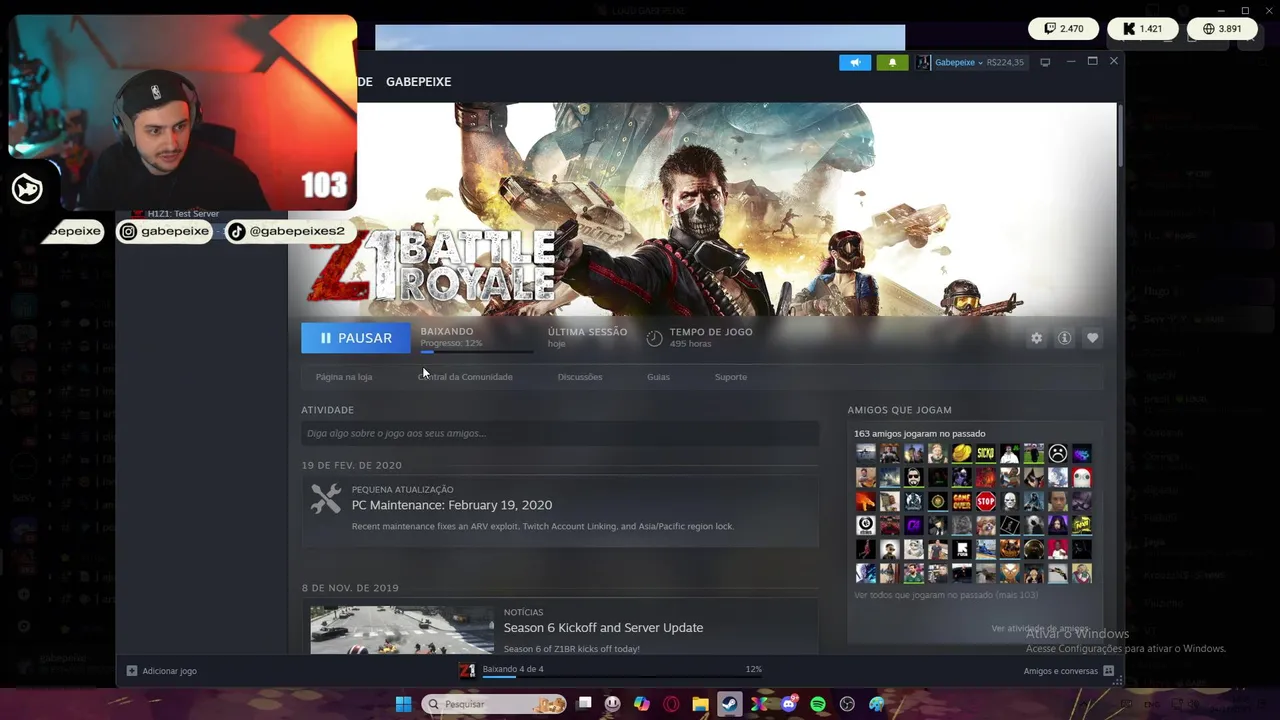This screenshot has width=1280, height=720.
Task: Open Spotify from the taskbar
Action: (x=818, y=704)
